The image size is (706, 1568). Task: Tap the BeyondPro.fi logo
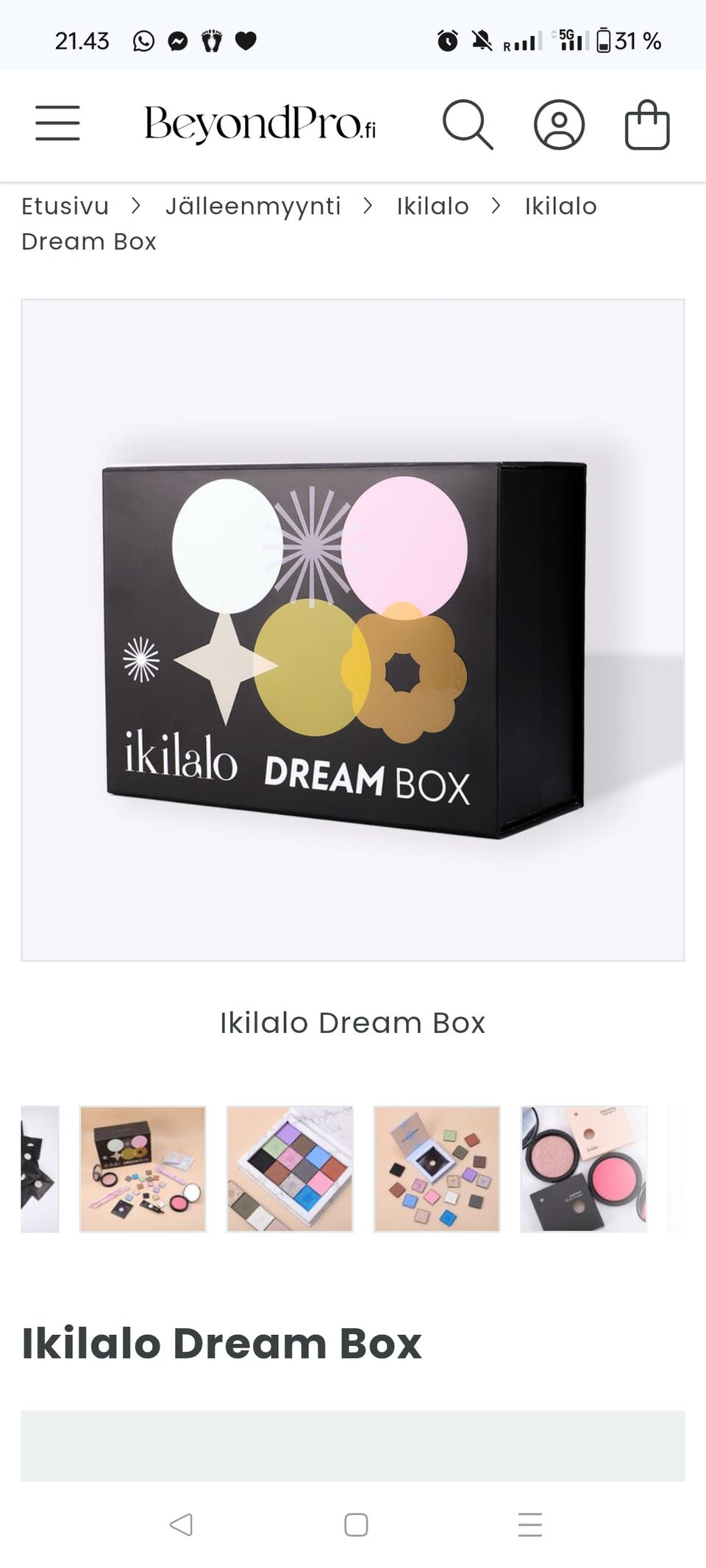coord(260,123)
